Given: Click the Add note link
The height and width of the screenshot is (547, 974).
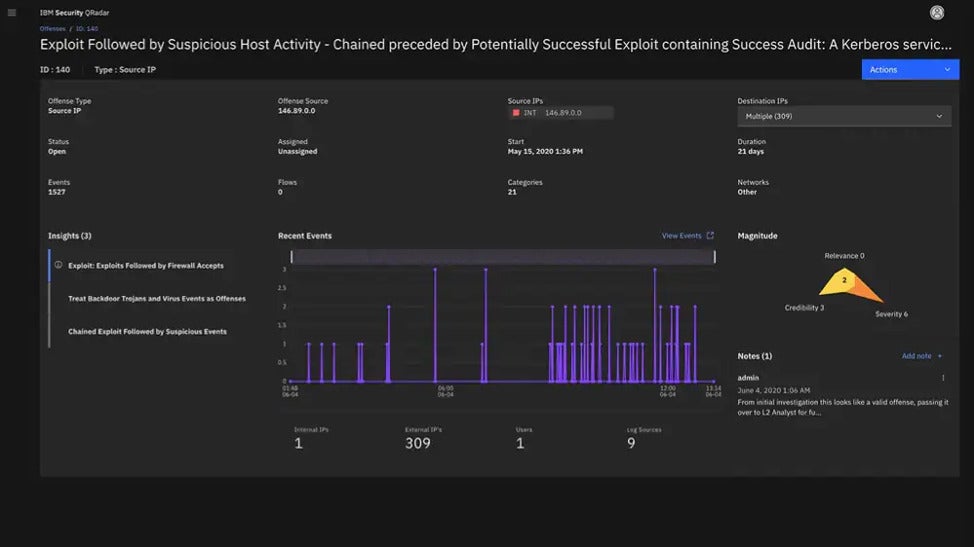Looking at the screenshot, I should click(x=916, y=356).
